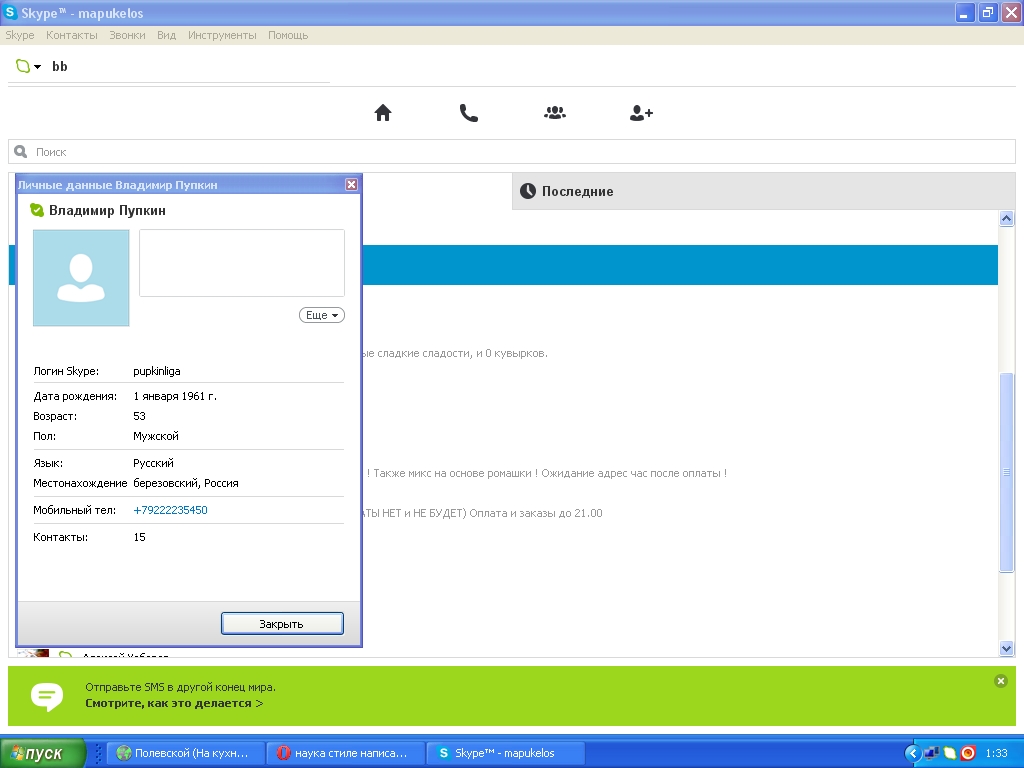The image size is (1024, 768).
Task: Click the location березовский, Россия
Action: point(186,483)
